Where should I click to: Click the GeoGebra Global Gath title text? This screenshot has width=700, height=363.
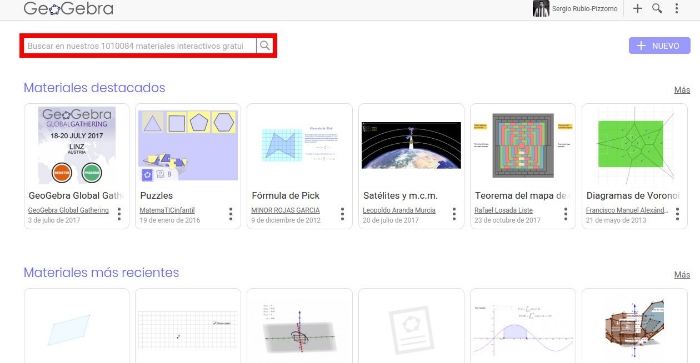pyautogui.click(x=75, y=196)
